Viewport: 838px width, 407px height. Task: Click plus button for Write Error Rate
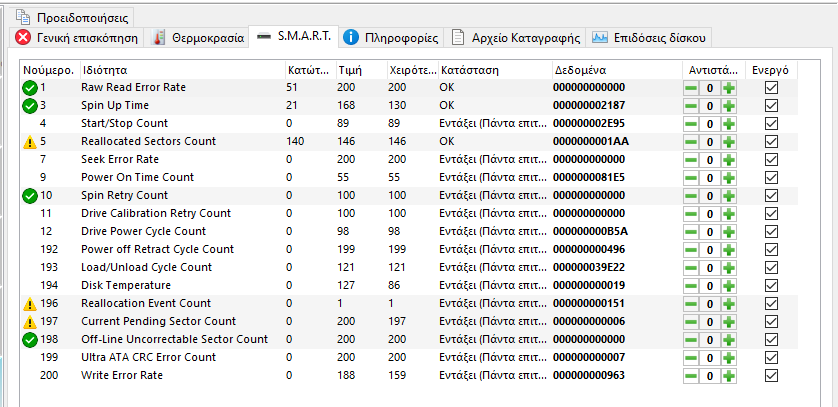click(729, 376)
